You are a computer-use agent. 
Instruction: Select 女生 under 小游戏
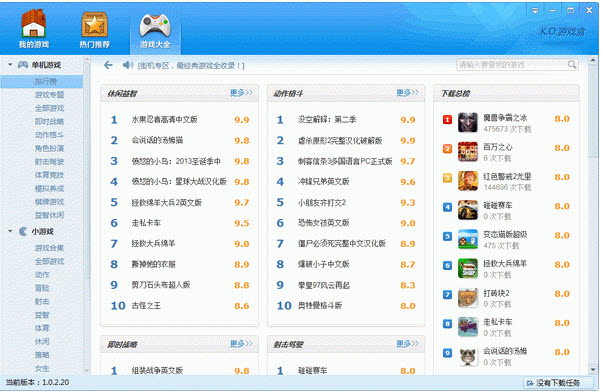tap(42, 368)
